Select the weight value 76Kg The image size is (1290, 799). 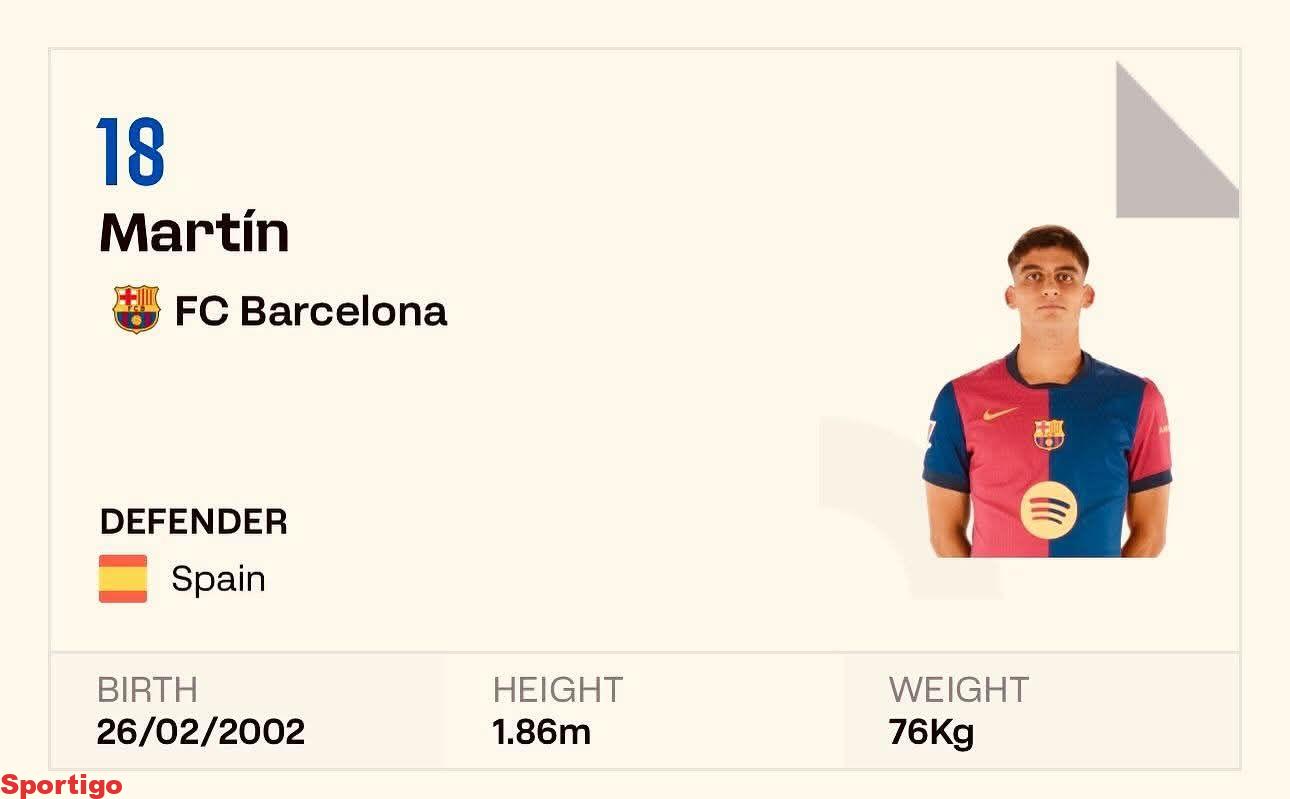(931, 732)
